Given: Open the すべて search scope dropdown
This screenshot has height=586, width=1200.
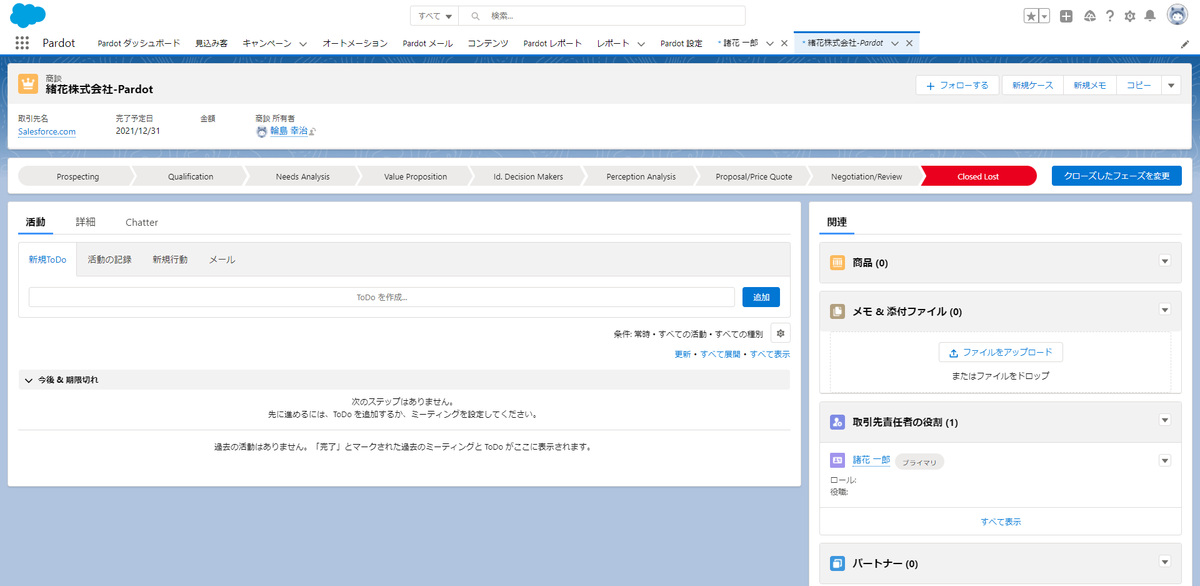Looking at the screenshot, I should point(435,16).
